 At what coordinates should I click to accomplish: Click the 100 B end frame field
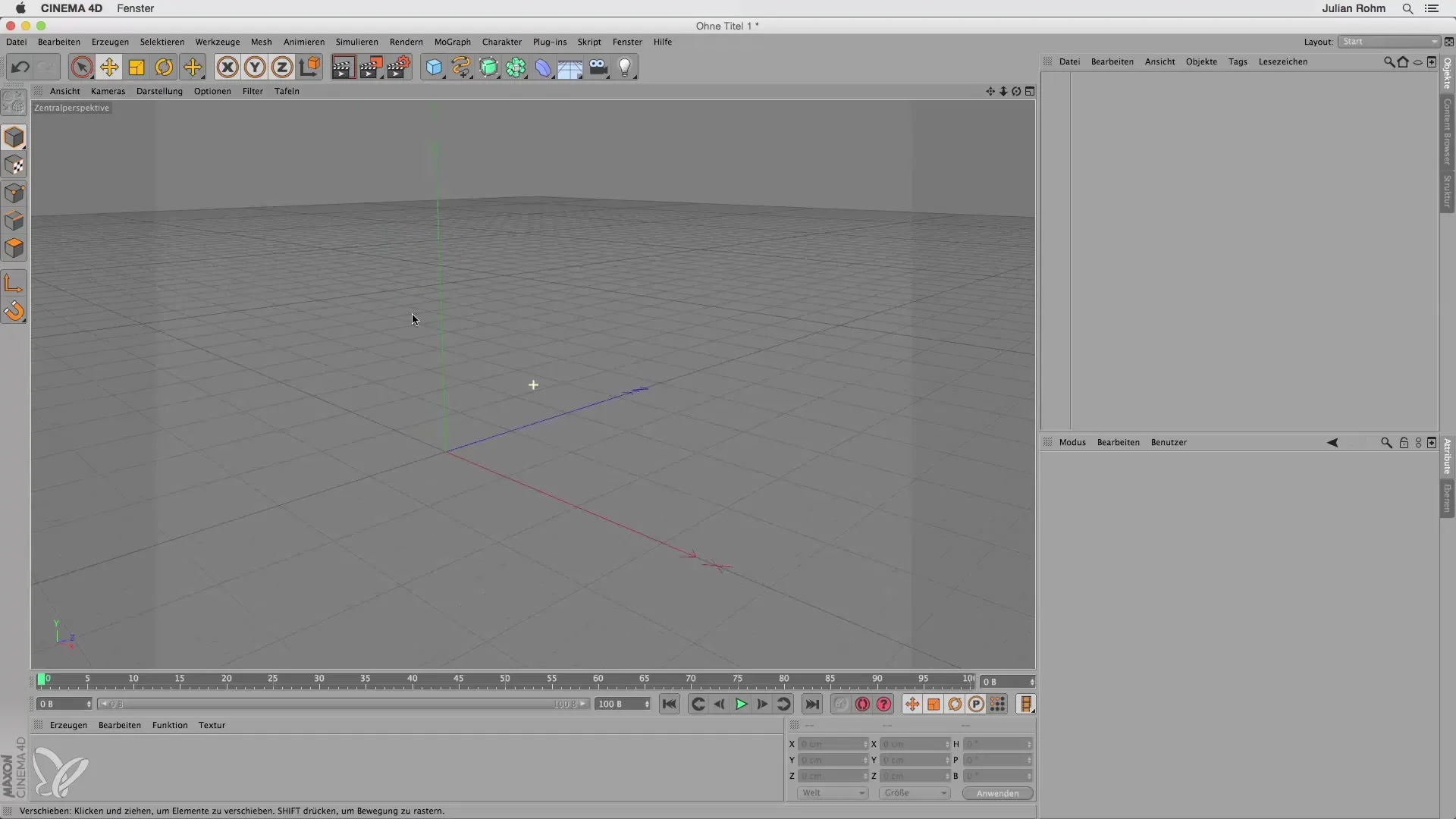coord(623,704)
